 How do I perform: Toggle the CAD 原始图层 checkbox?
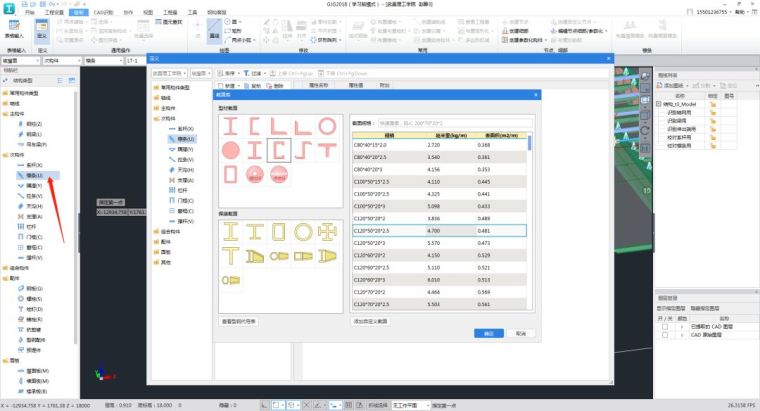point(665,335)
